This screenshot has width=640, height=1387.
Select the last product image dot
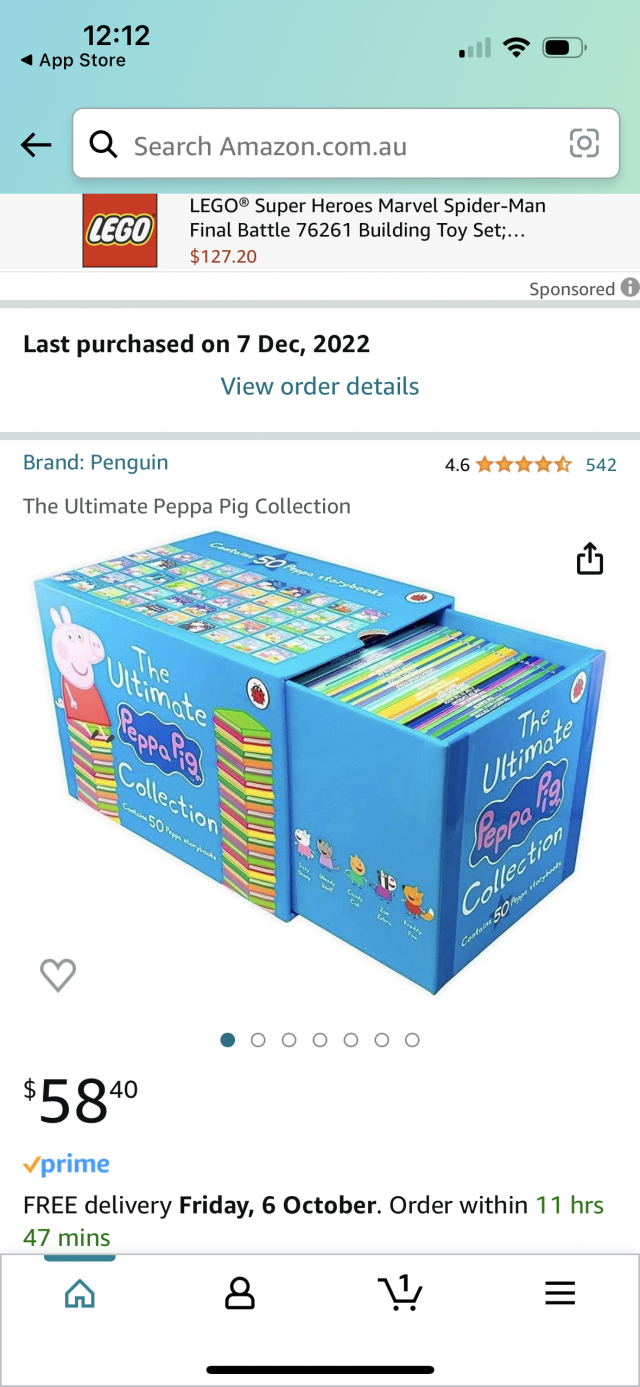pyautogui.click(x=412, y=1040)
